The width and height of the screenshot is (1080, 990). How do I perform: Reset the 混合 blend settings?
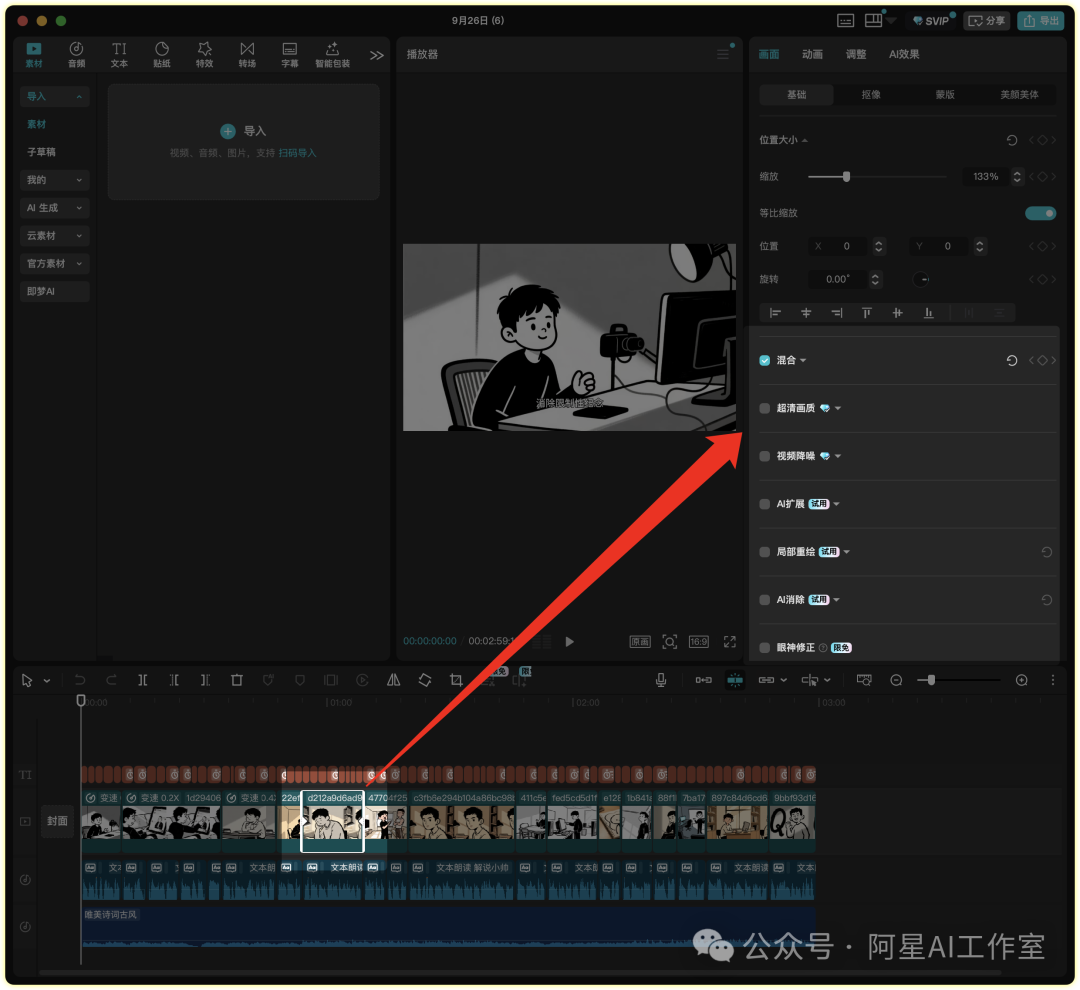1012,360
